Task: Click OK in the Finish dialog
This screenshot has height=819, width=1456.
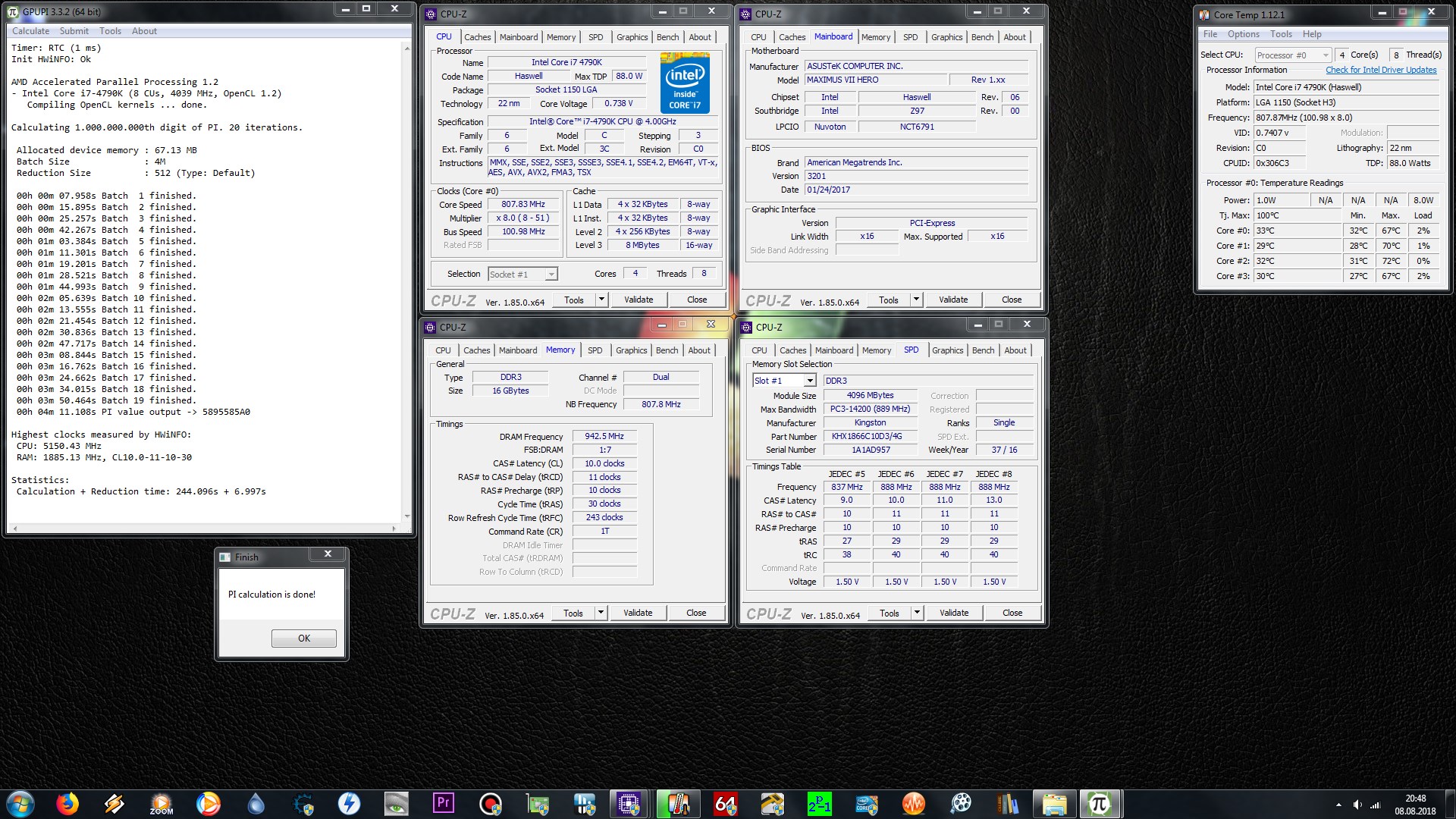Action: [303, 639]
